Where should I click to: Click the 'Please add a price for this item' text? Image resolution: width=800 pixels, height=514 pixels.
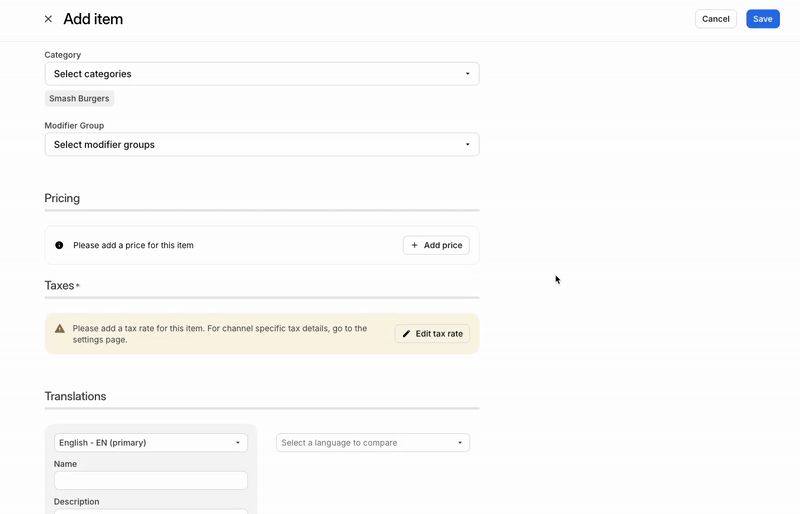pos(133,245)
